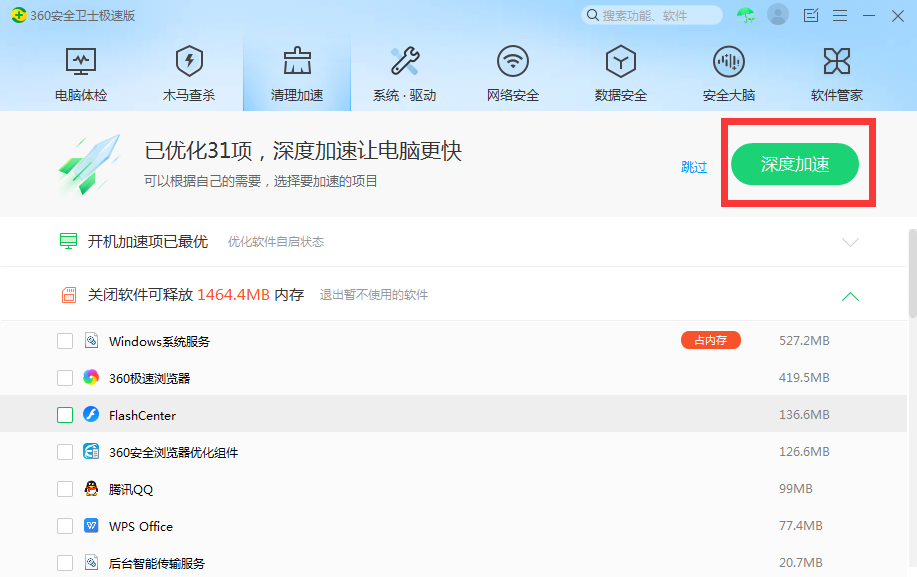Click the 搜索功能、软件 search field
Viewport: 917px width, 577px height.
coord(652,15)
